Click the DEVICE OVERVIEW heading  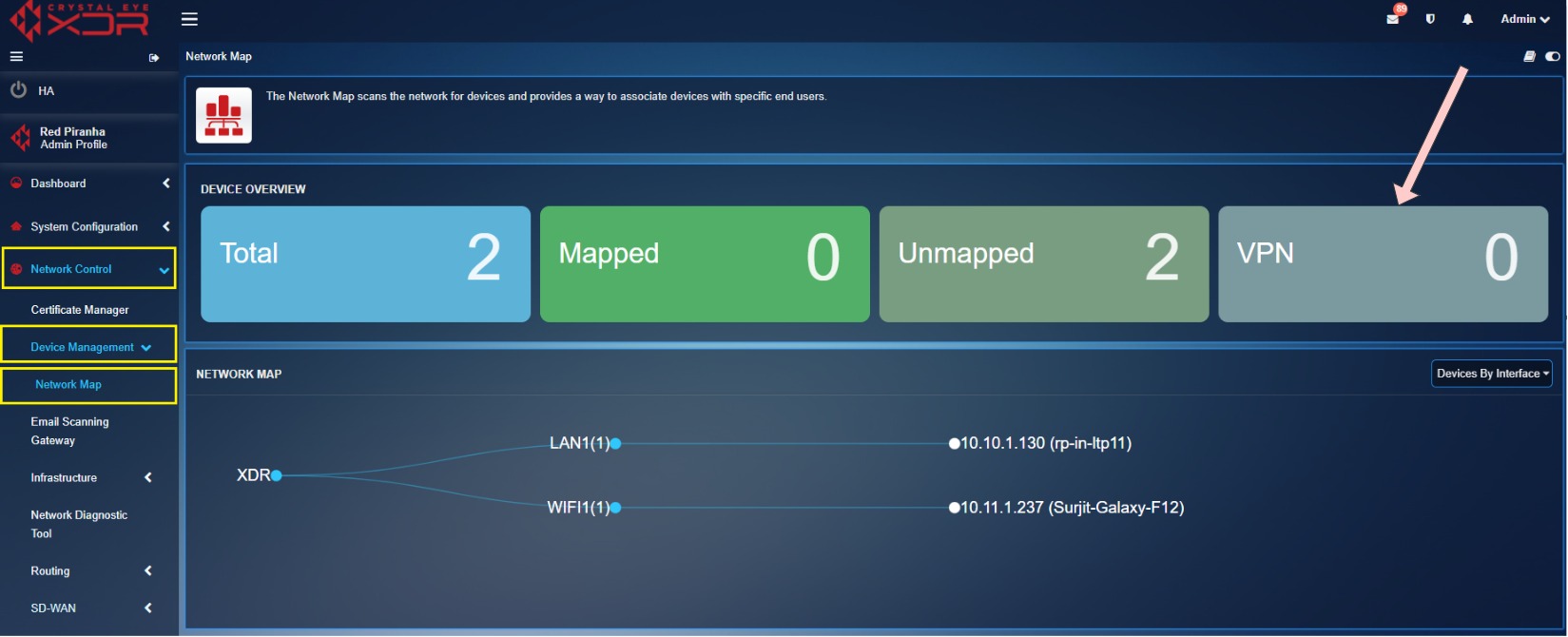coord(253,189)
